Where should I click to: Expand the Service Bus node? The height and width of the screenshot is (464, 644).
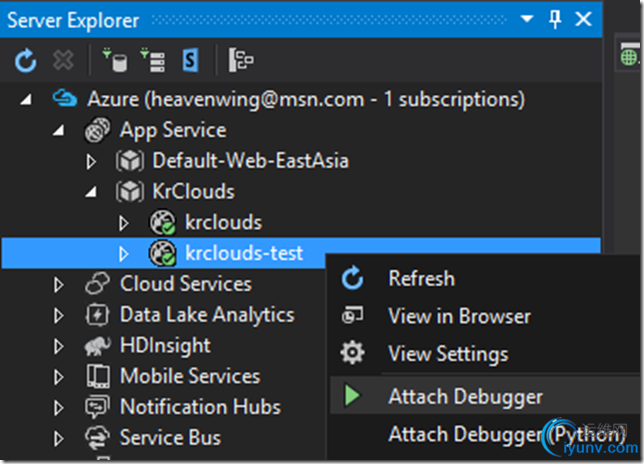coord(58,439)
